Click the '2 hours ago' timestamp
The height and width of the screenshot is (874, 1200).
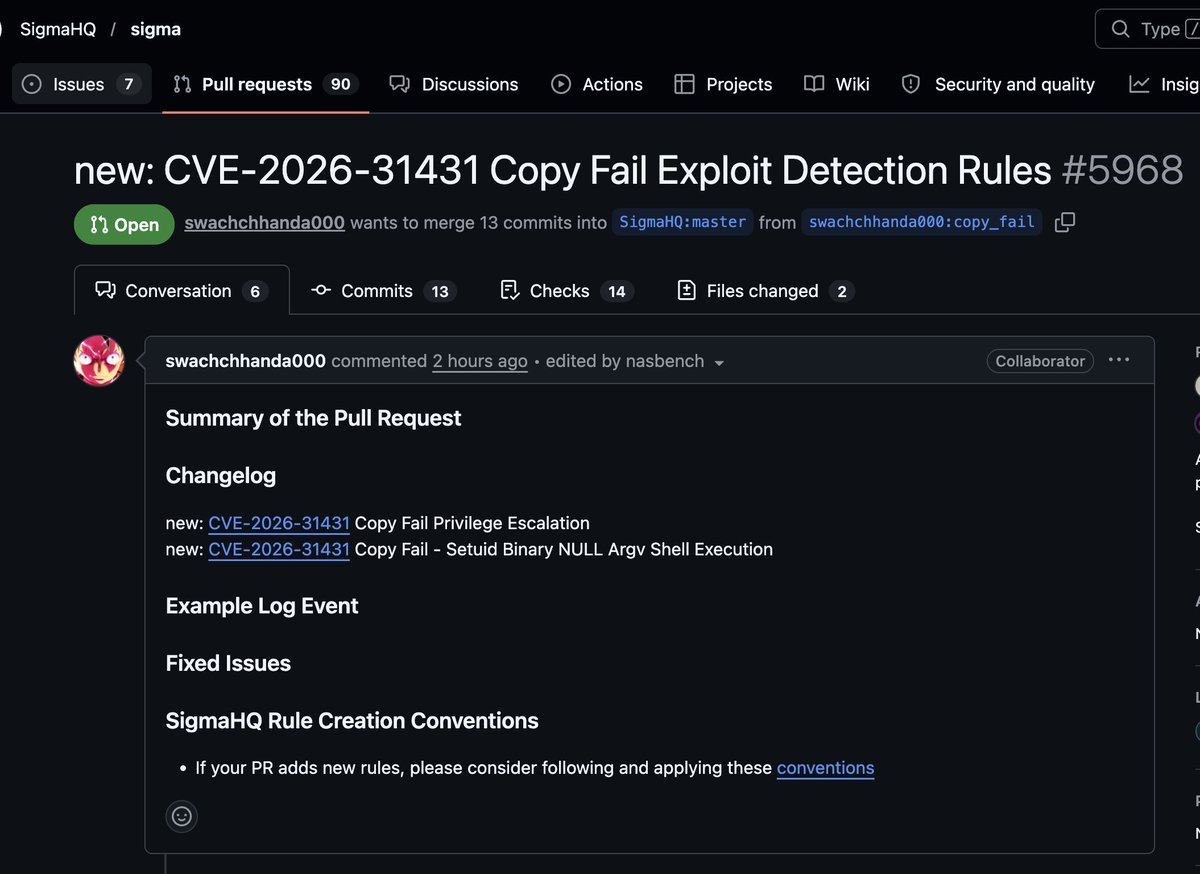(x=480, y=361)
